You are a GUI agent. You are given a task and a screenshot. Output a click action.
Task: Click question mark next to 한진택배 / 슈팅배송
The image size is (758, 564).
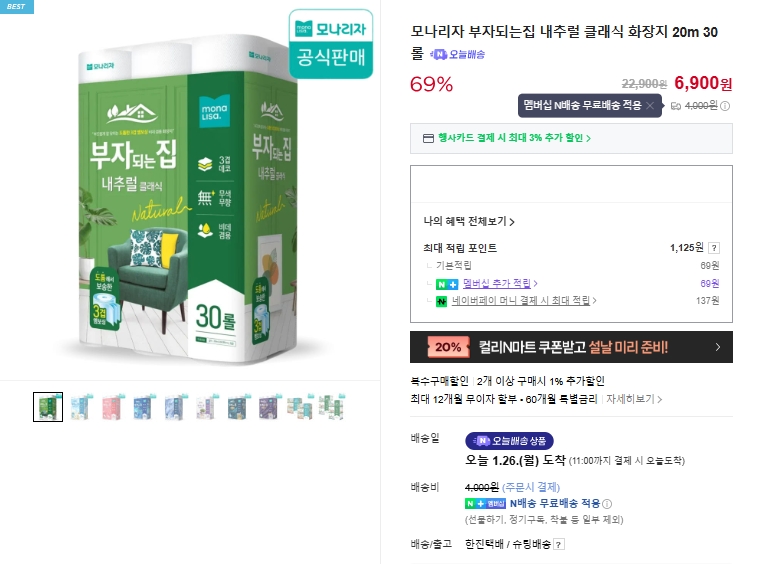tap(559, 544)
